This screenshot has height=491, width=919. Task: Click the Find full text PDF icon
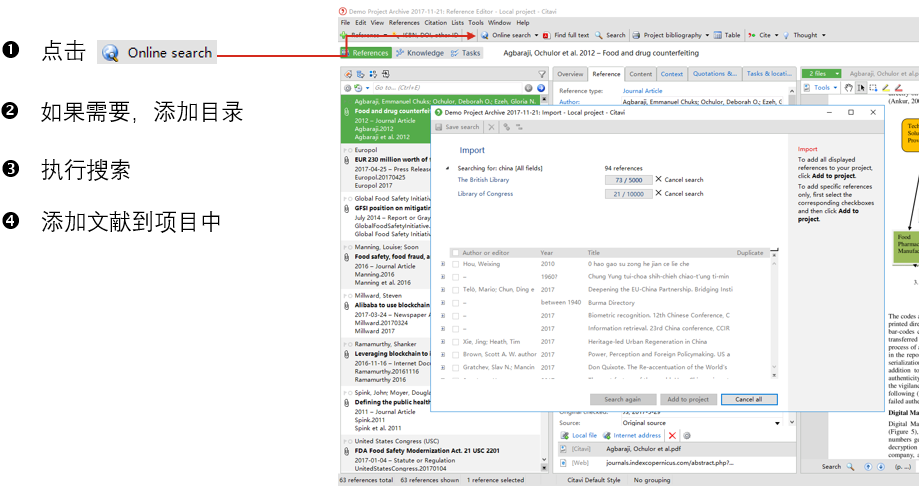coord(546,35)
